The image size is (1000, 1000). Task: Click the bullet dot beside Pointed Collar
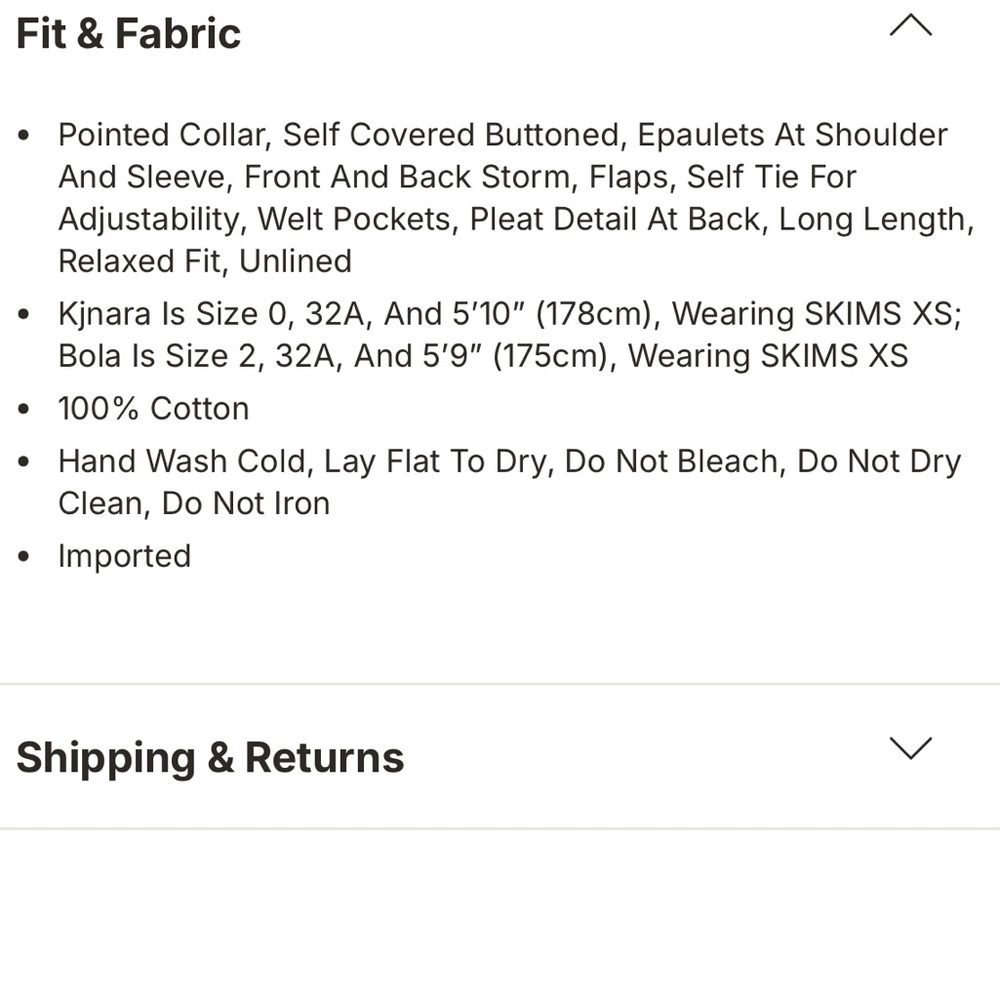pos(24,135)
